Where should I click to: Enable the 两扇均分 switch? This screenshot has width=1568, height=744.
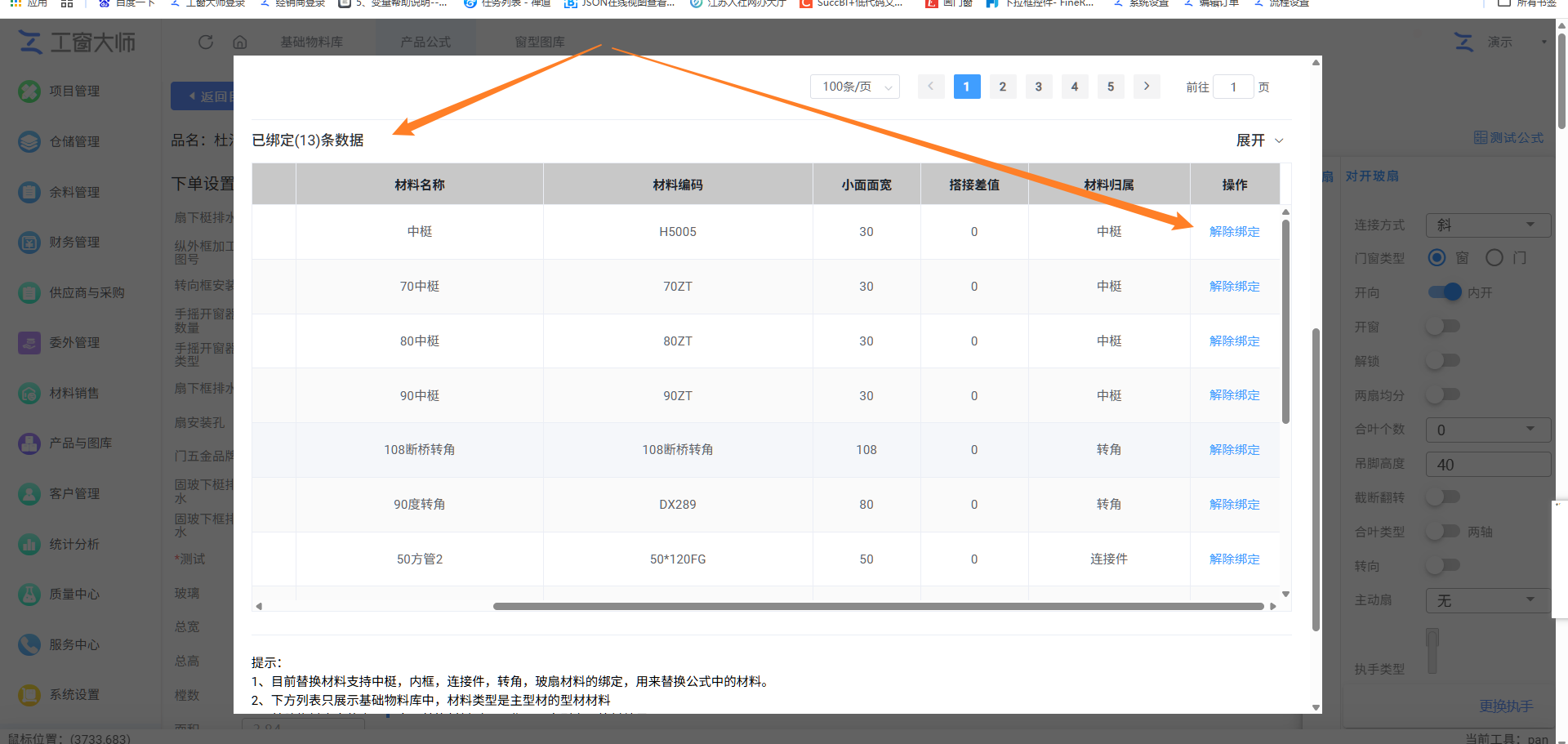1443,394
